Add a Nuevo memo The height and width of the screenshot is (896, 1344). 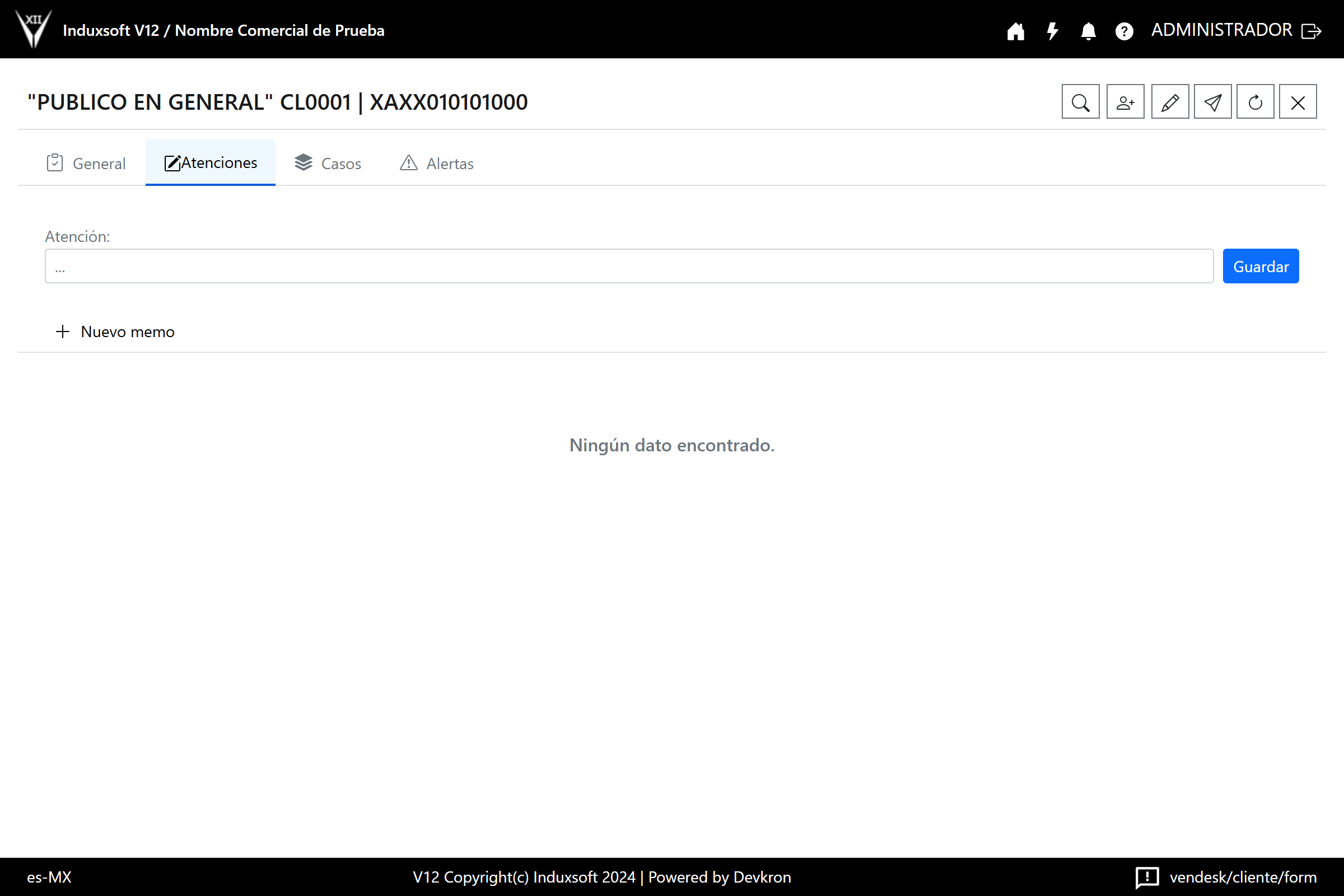[115, 332]
